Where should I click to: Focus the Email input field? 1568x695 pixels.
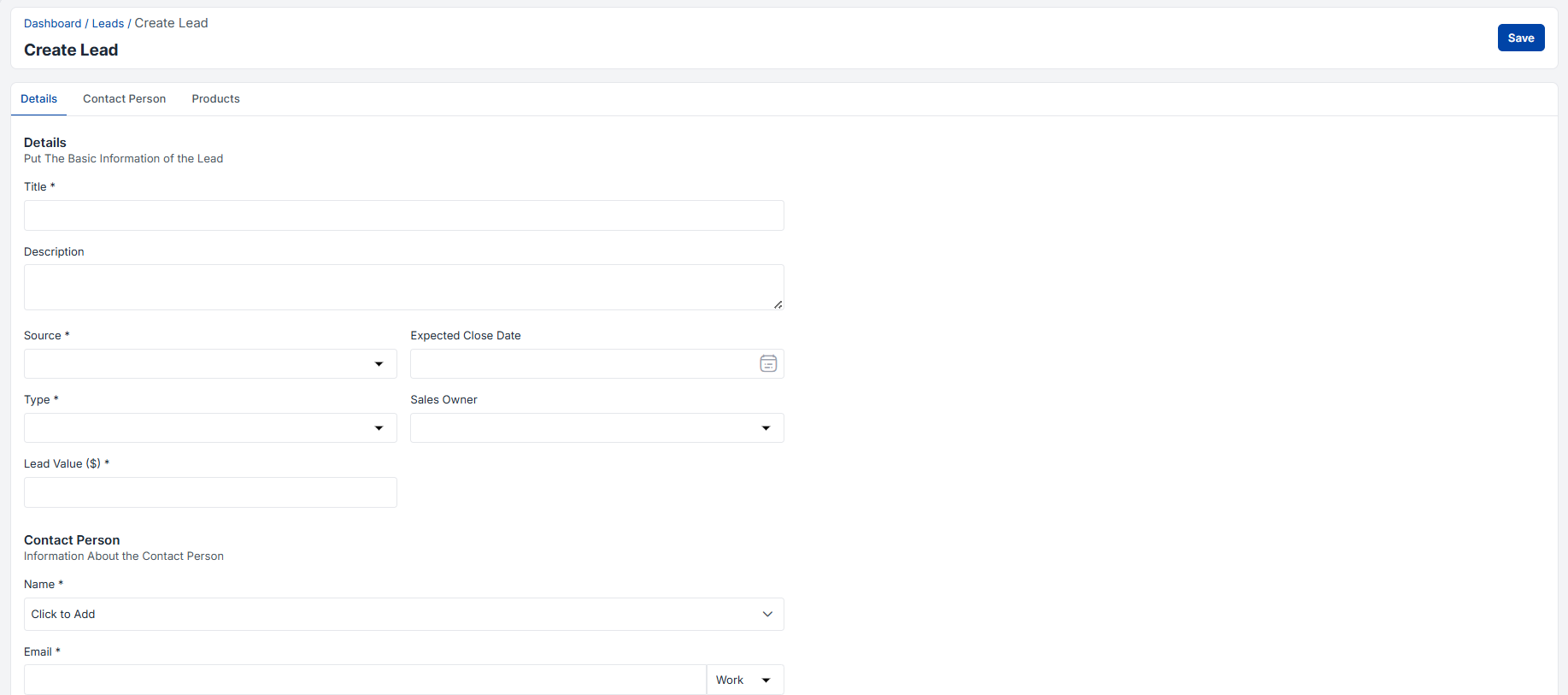pyautogui.click(x=365, y=680)
